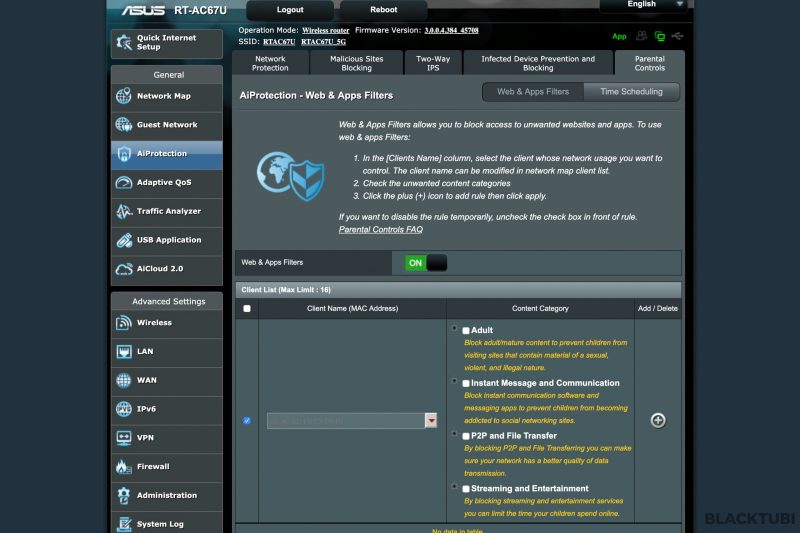
Task: Select the AiProtection shield icon
Action: click(x=123, y=154)
